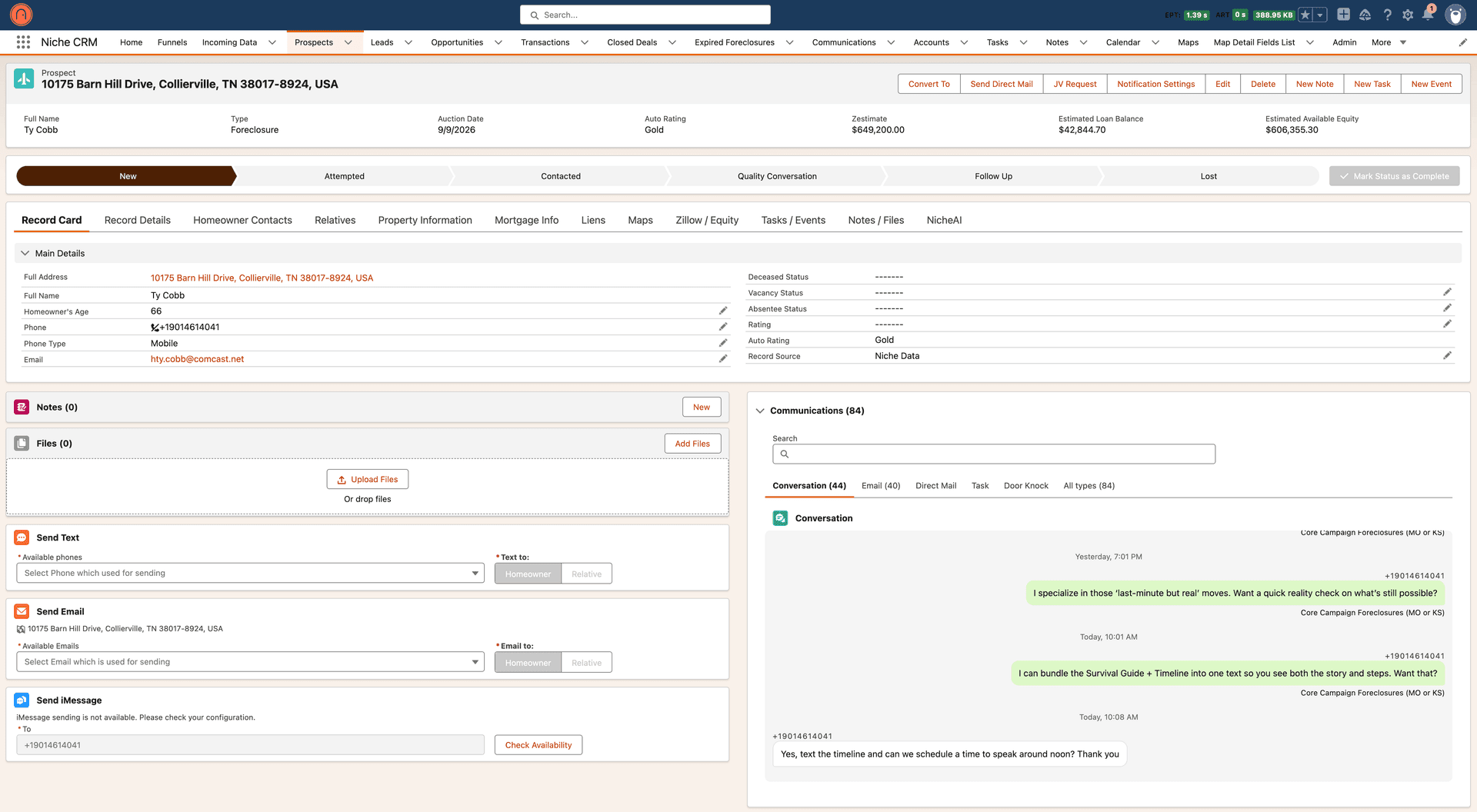Click the Salesforce Trailhead guidance icon
This screenshot has height=812, width=1477.
(x=1365, y=15)
